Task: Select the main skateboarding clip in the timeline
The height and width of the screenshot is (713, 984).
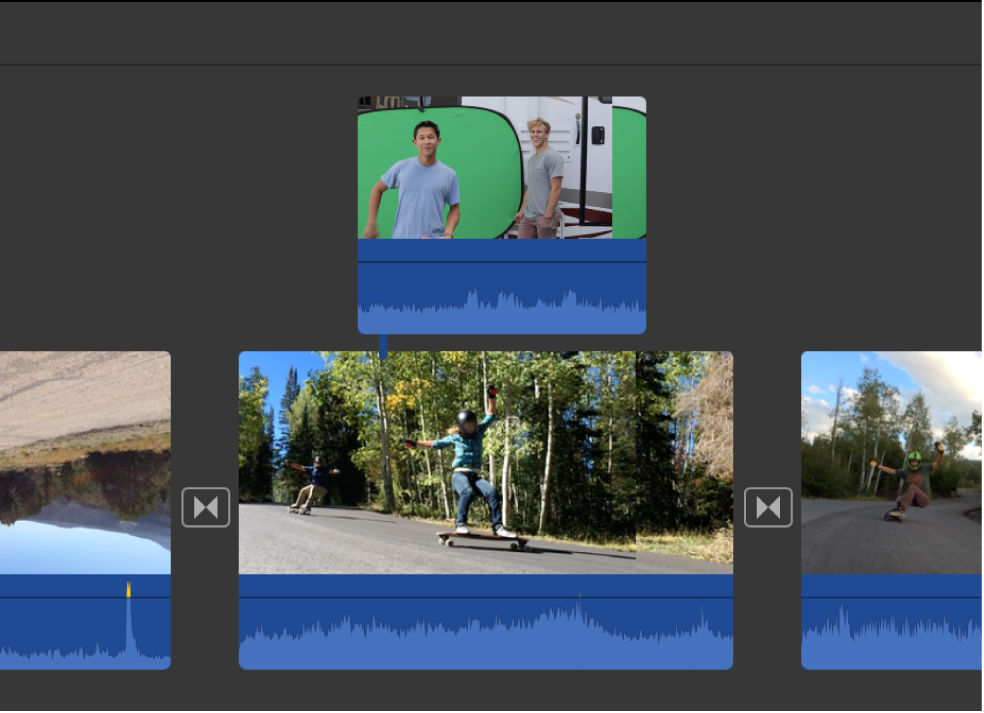Action: (x=486, y=462)
